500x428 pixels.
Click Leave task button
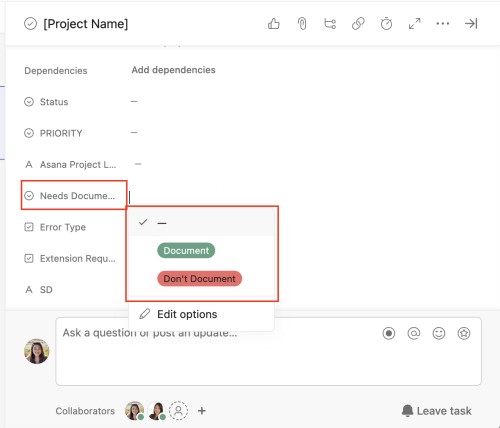coord(437,411)
